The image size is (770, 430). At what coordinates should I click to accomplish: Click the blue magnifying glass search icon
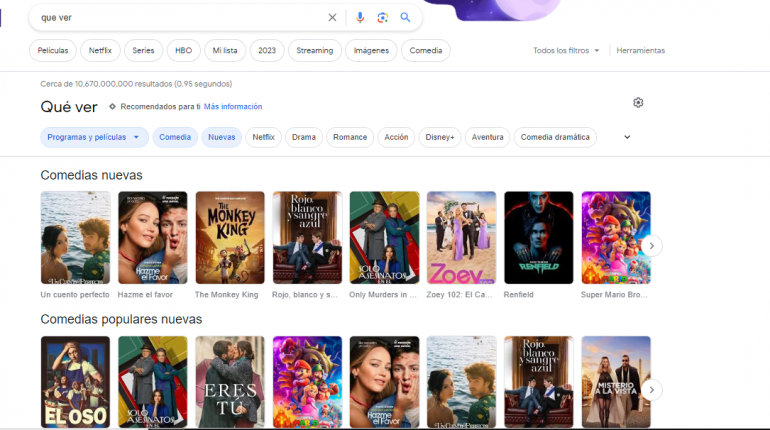click(405, 17)
